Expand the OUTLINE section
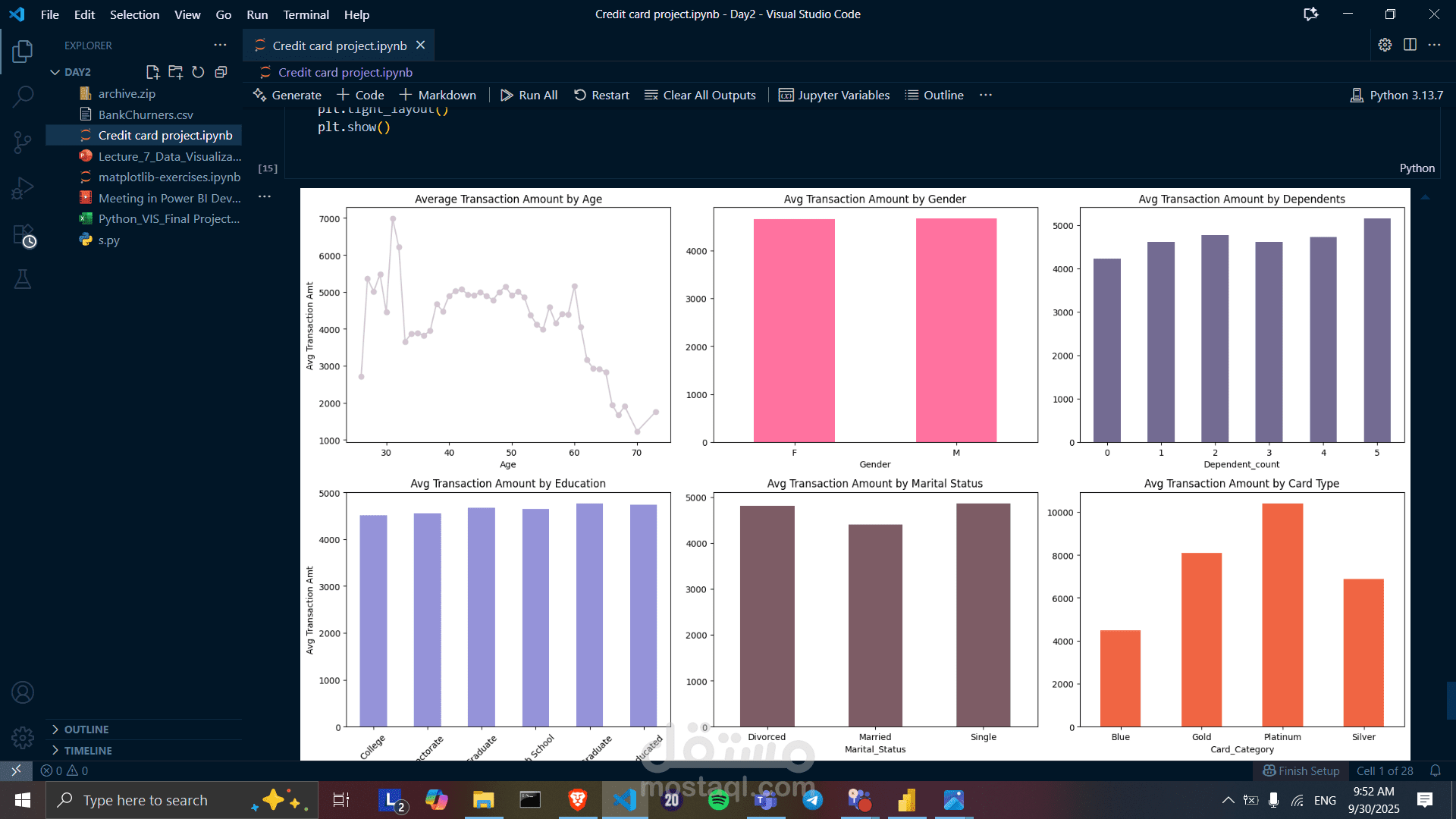This screenshot has width=1456, height=819. coord(86,730)
